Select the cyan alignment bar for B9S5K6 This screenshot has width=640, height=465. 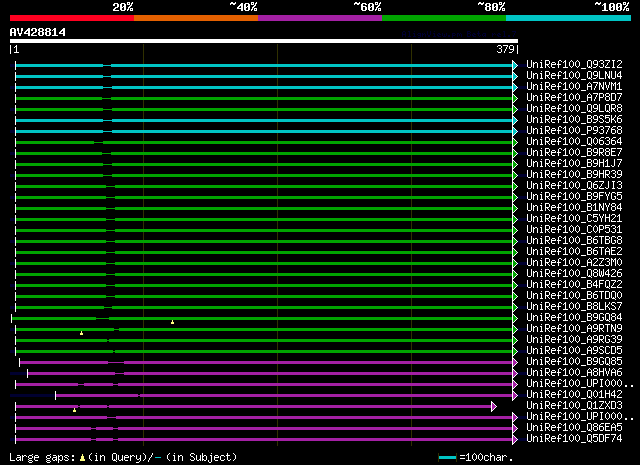(264, 120)
